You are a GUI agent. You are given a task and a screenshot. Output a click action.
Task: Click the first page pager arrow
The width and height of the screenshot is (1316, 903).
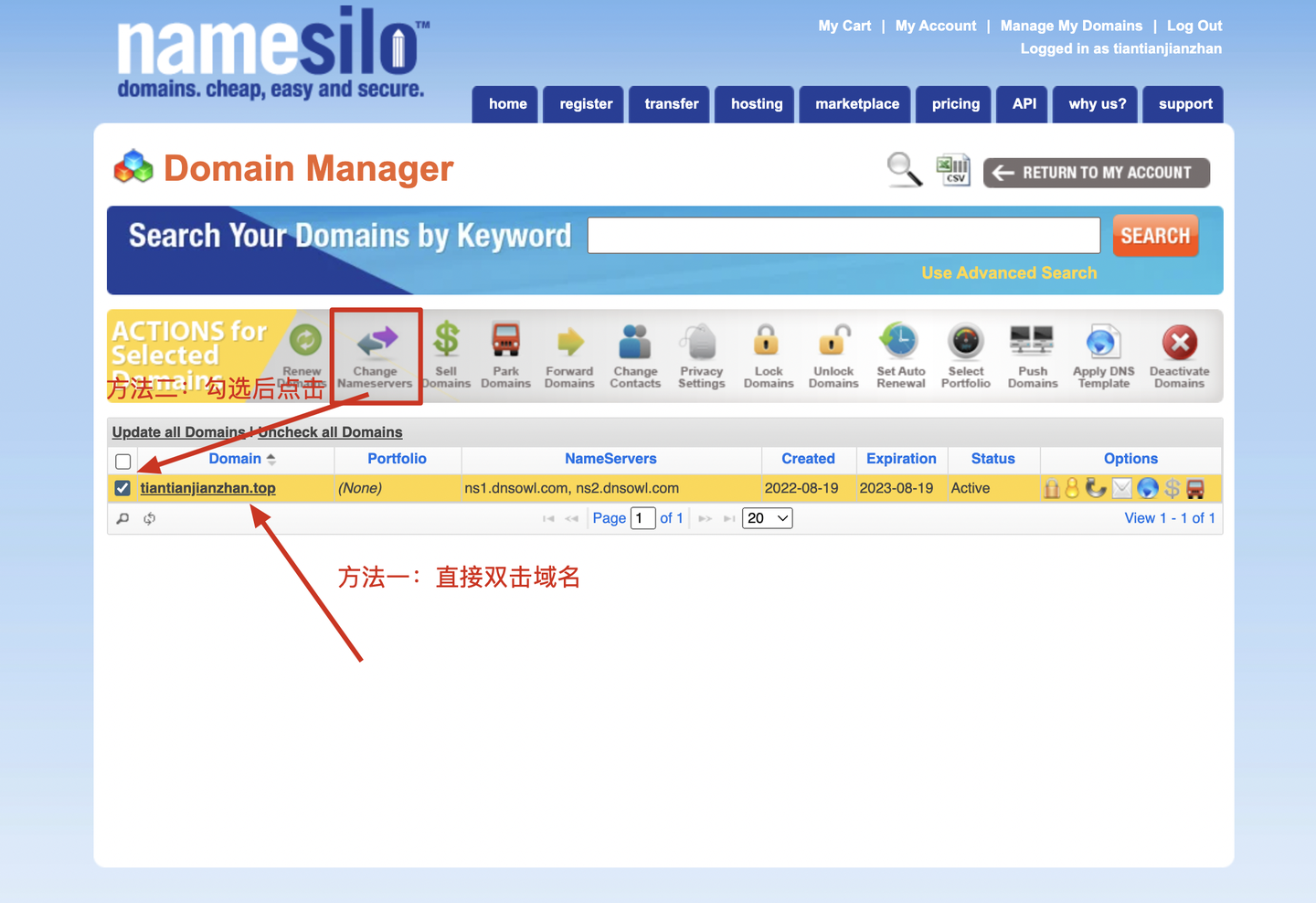[x=548, y=518]
